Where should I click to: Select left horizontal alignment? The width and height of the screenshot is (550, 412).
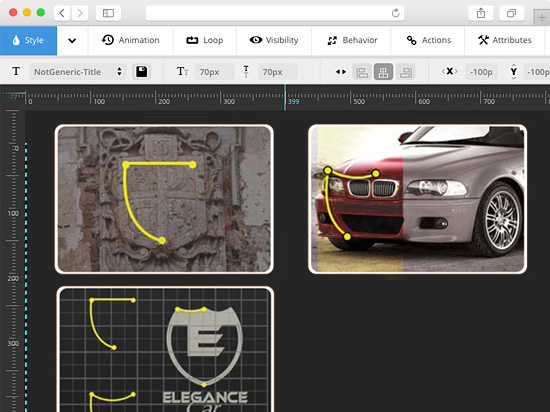pos(362,72)
